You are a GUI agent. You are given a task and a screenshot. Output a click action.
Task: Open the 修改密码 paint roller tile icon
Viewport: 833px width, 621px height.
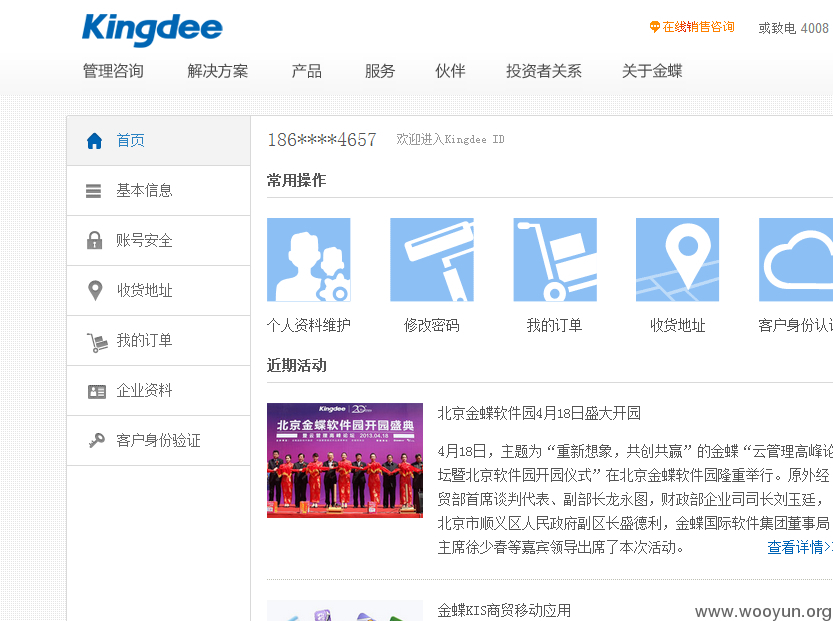point(432,260)
